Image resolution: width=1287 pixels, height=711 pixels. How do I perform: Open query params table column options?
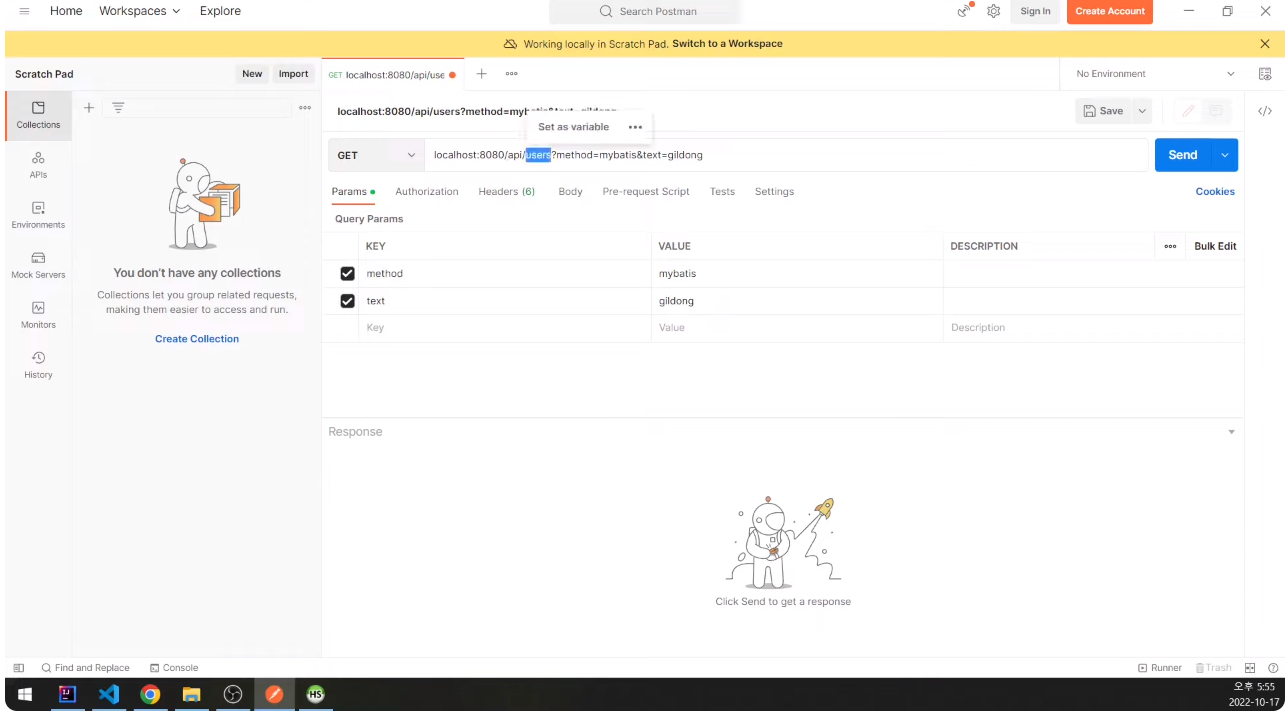[x=1170, y=246]
